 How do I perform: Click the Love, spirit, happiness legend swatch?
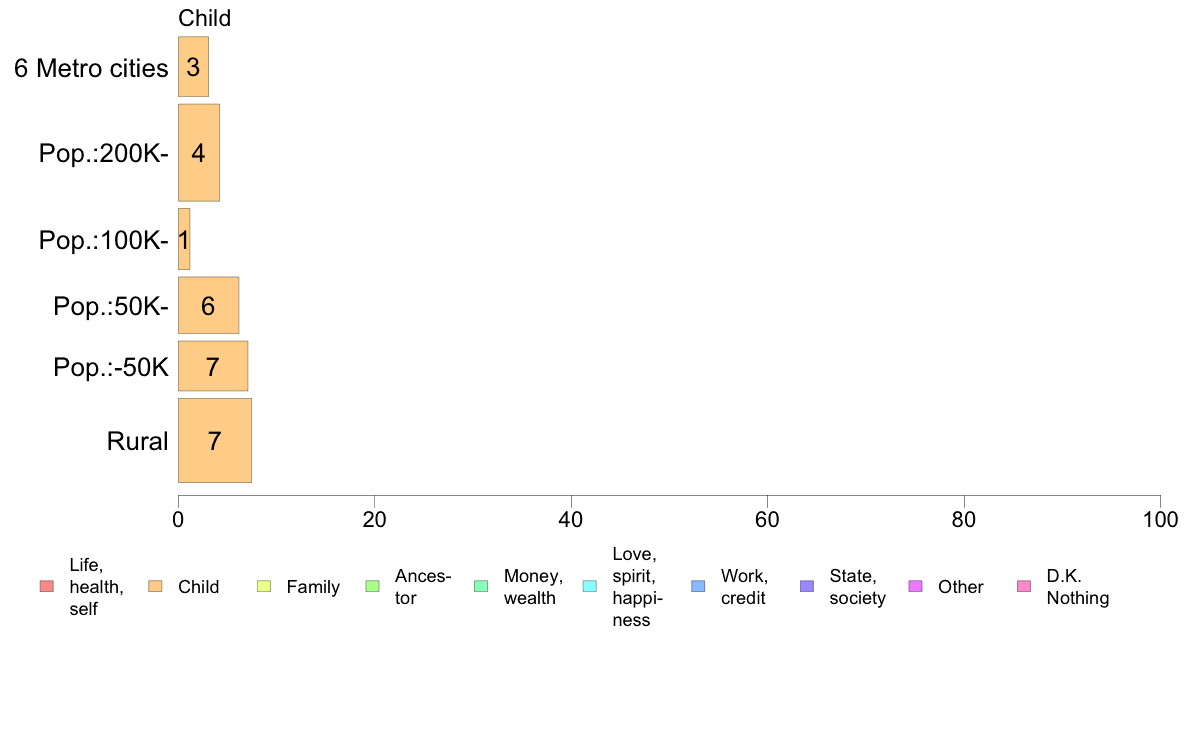pyautogui.click(x=589, y=587)
